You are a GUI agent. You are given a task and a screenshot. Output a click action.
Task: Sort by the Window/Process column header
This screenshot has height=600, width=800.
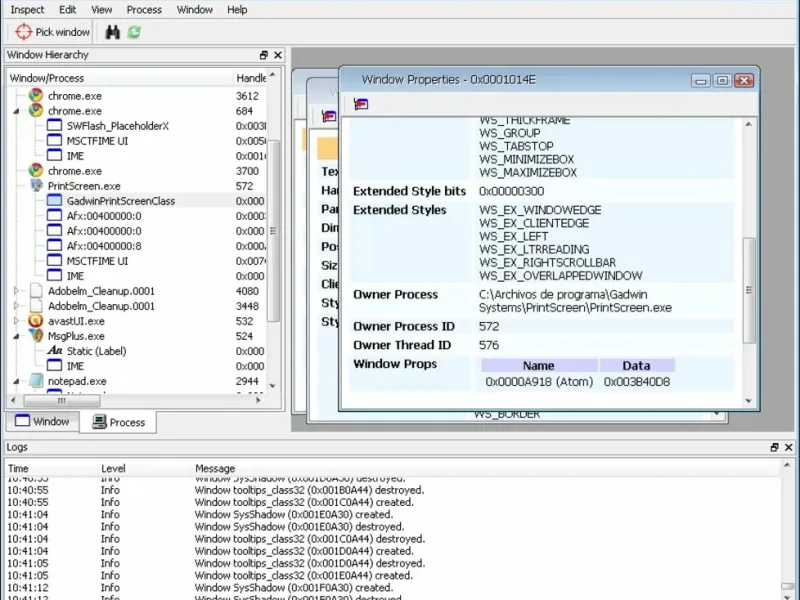pos(120,78)
